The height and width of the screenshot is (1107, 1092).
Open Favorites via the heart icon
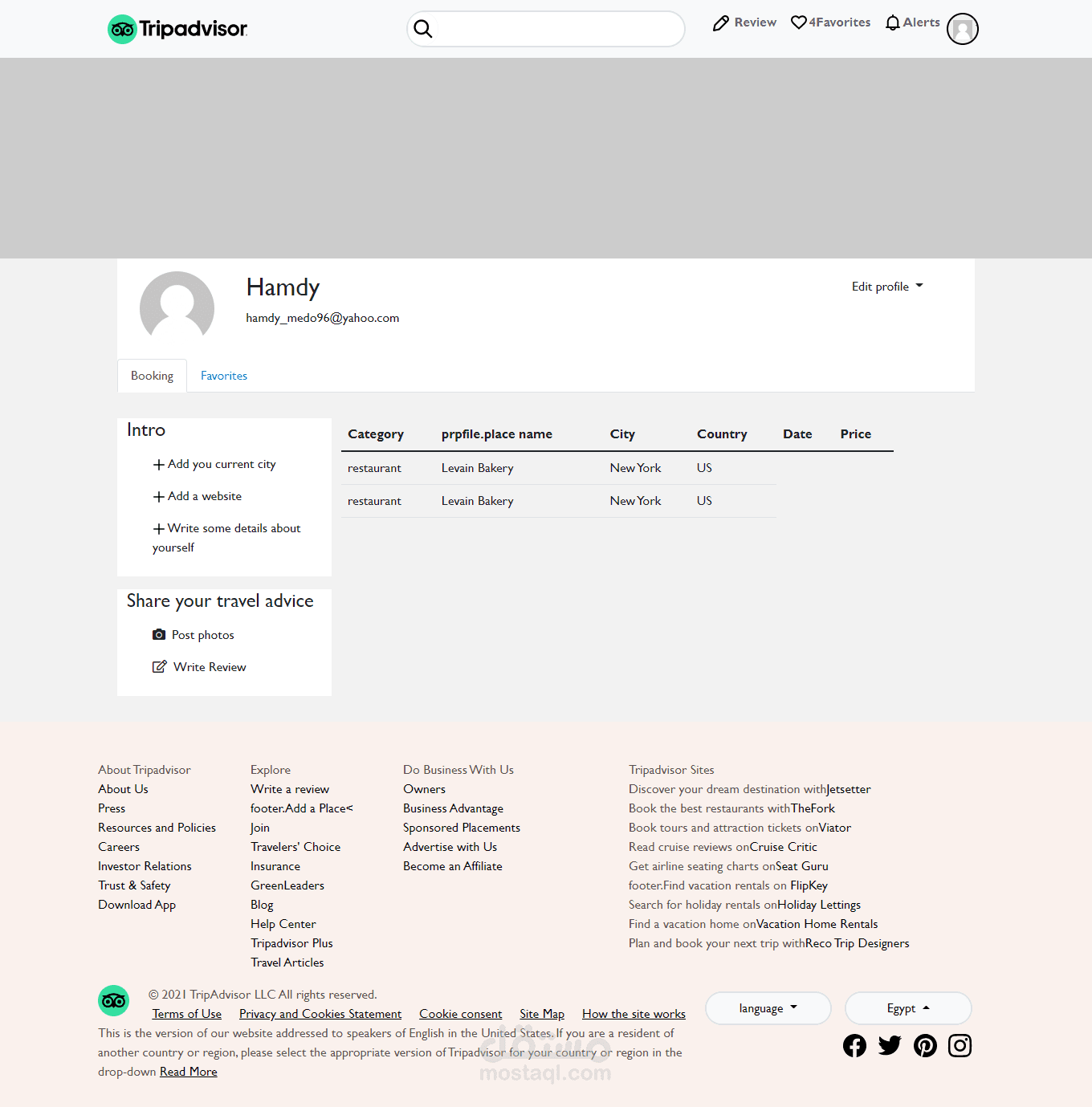[x=799, y=22]
